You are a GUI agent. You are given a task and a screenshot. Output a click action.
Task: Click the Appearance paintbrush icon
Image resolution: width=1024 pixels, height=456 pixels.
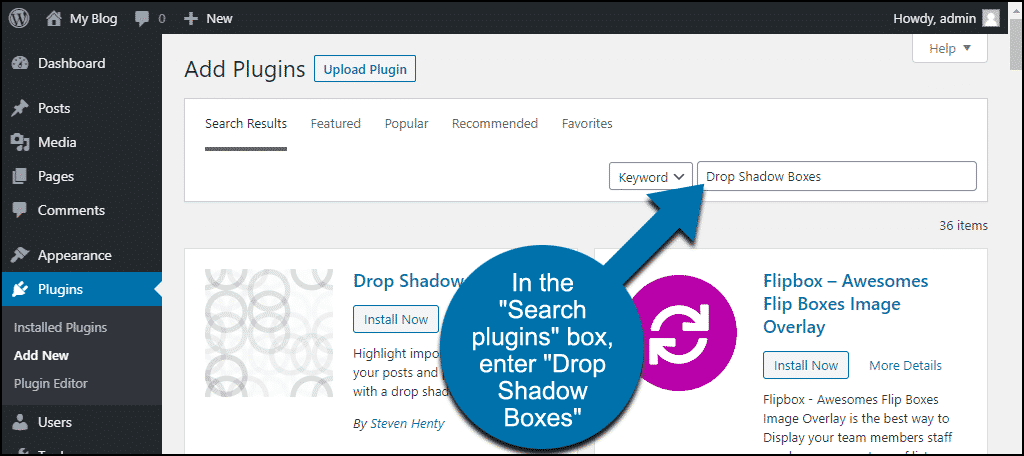point(20,255)
